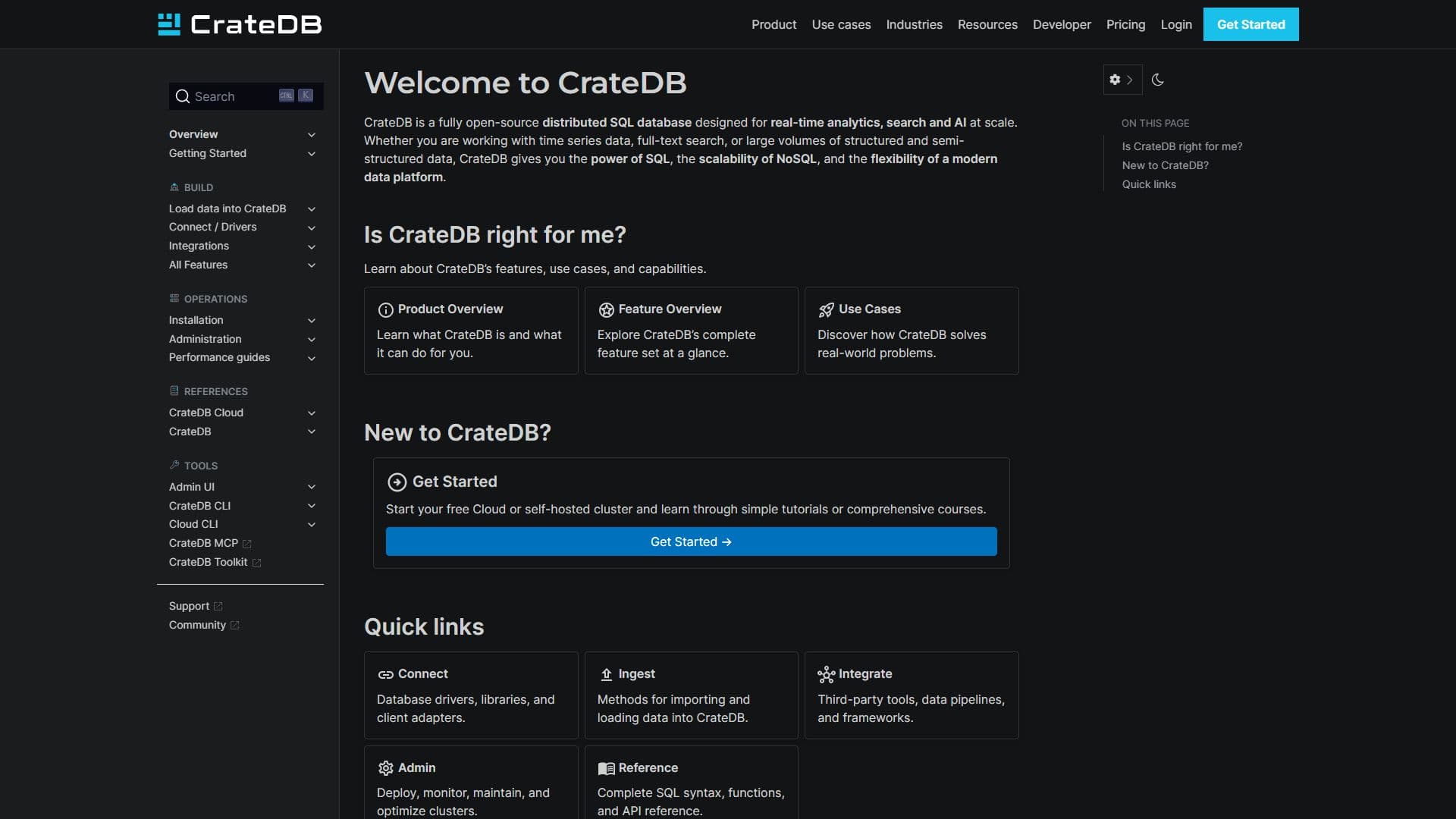Screen dimensions: 1456x819
Task: Click the search magnifier icon
Action: click(x=182, y=96)
